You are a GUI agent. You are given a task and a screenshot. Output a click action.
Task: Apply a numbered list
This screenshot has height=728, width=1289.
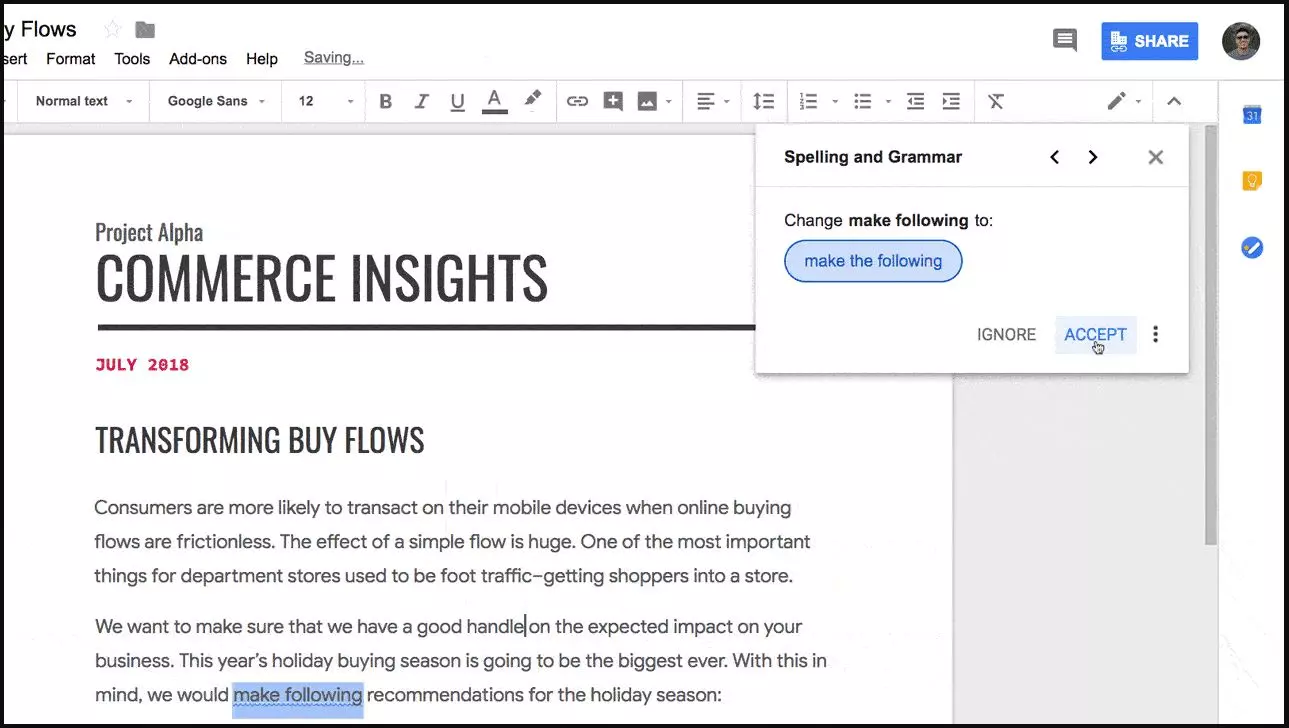pos(809,101)
